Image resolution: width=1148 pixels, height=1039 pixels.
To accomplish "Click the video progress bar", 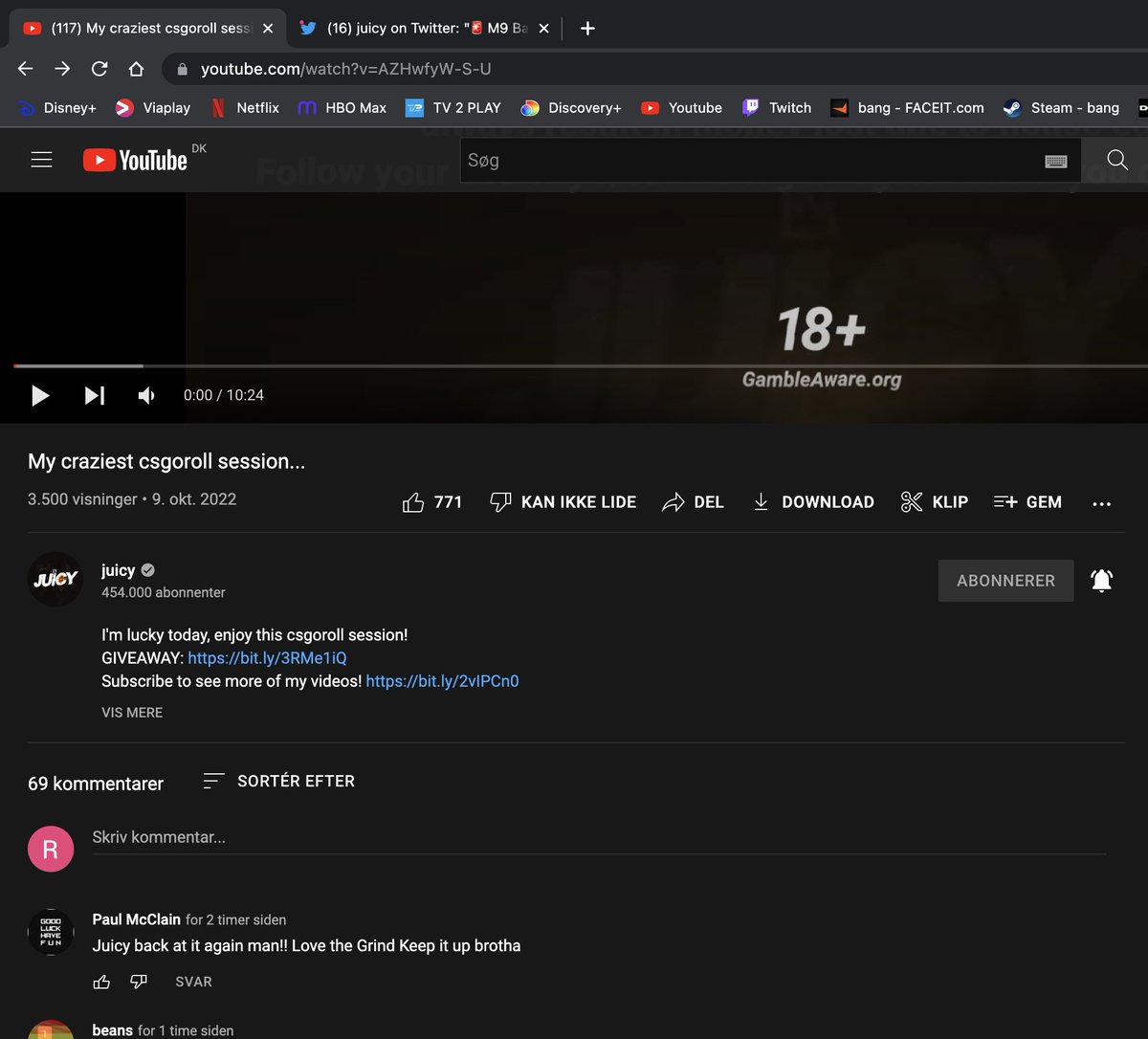I will tap(581, 365).
